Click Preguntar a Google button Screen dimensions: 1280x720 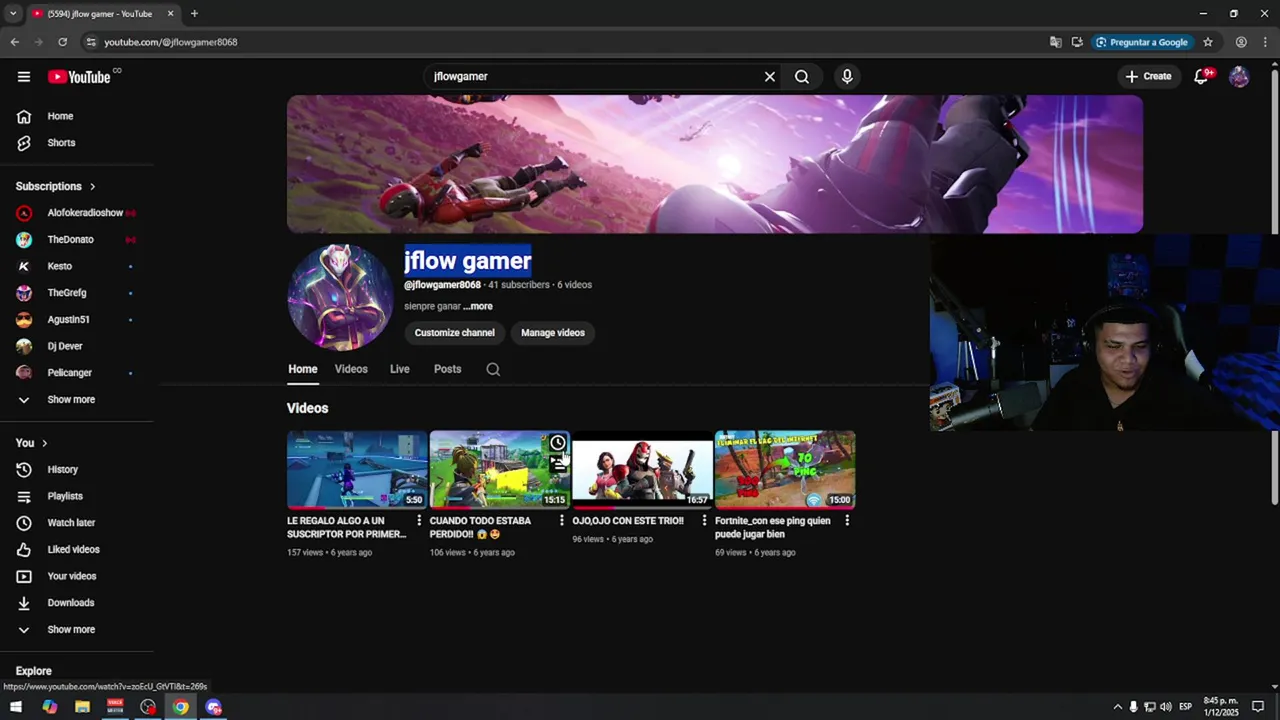pyautogui.click(x=1142, y=42)
